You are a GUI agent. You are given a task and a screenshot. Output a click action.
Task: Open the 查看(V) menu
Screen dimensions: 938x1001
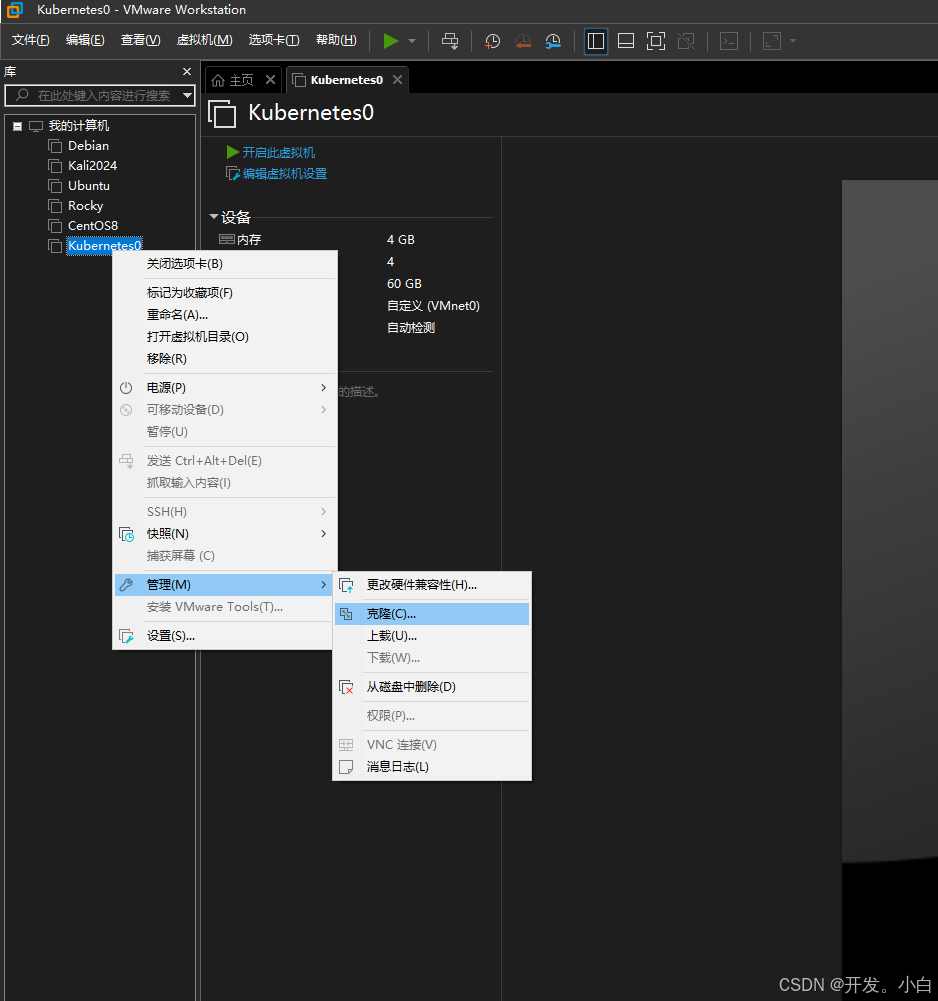140,40
